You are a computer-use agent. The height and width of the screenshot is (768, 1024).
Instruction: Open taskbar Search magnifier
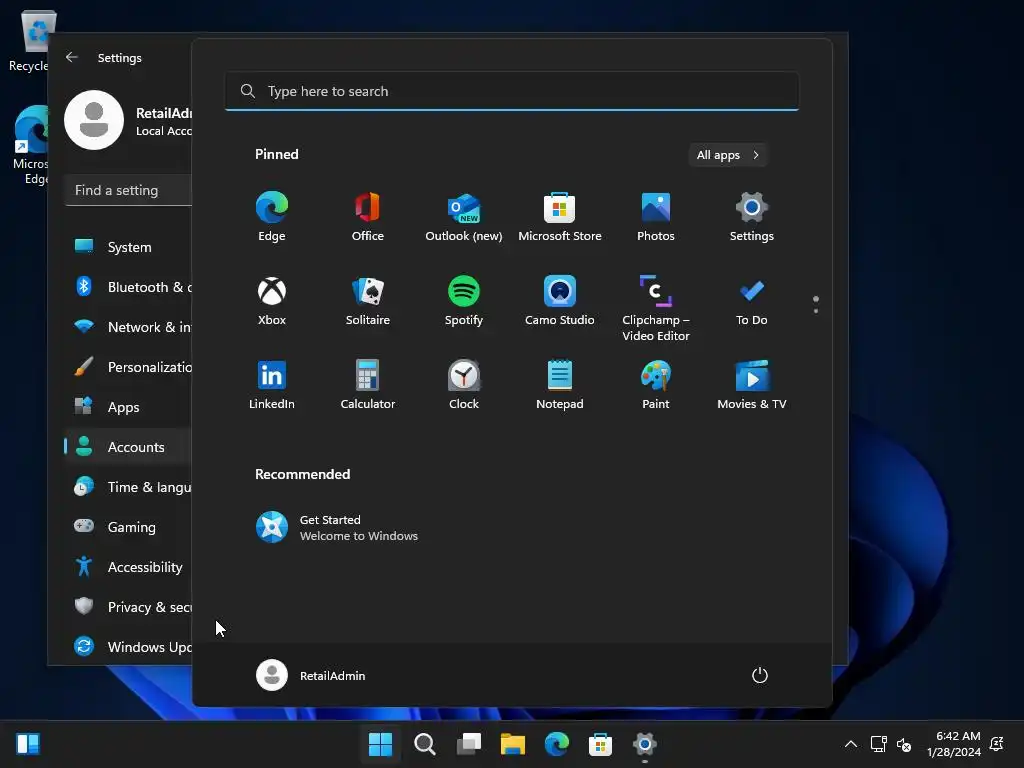click(x=424, y=743)
